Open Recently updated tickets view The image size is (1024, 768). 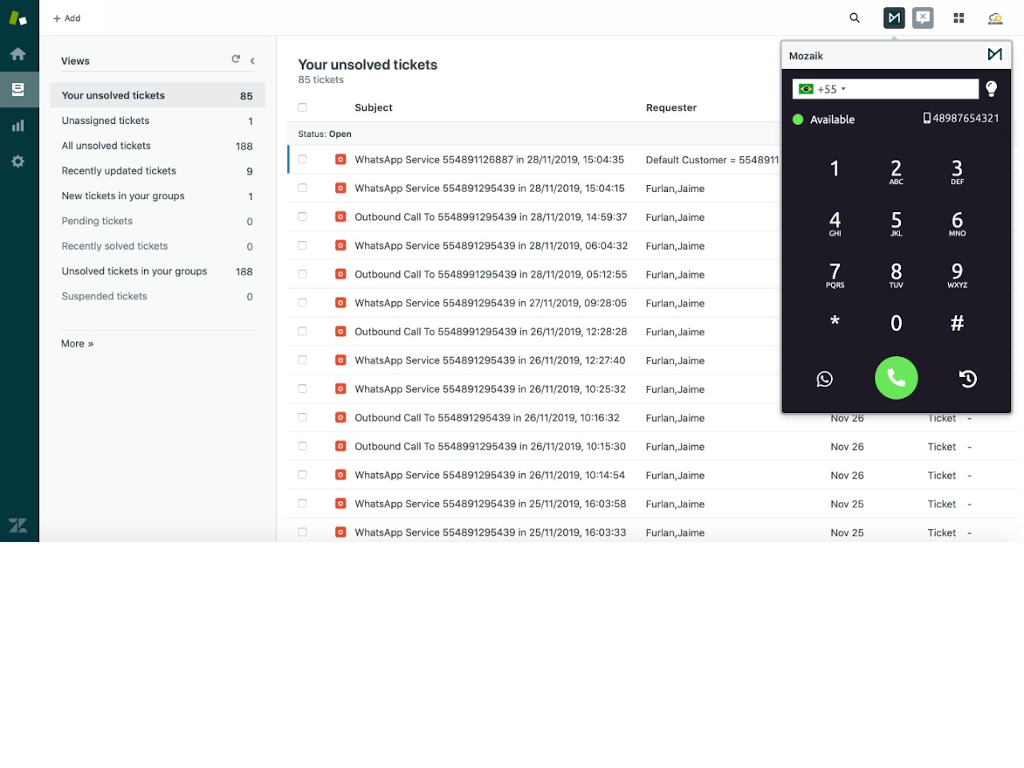click(x=118, y=171)
